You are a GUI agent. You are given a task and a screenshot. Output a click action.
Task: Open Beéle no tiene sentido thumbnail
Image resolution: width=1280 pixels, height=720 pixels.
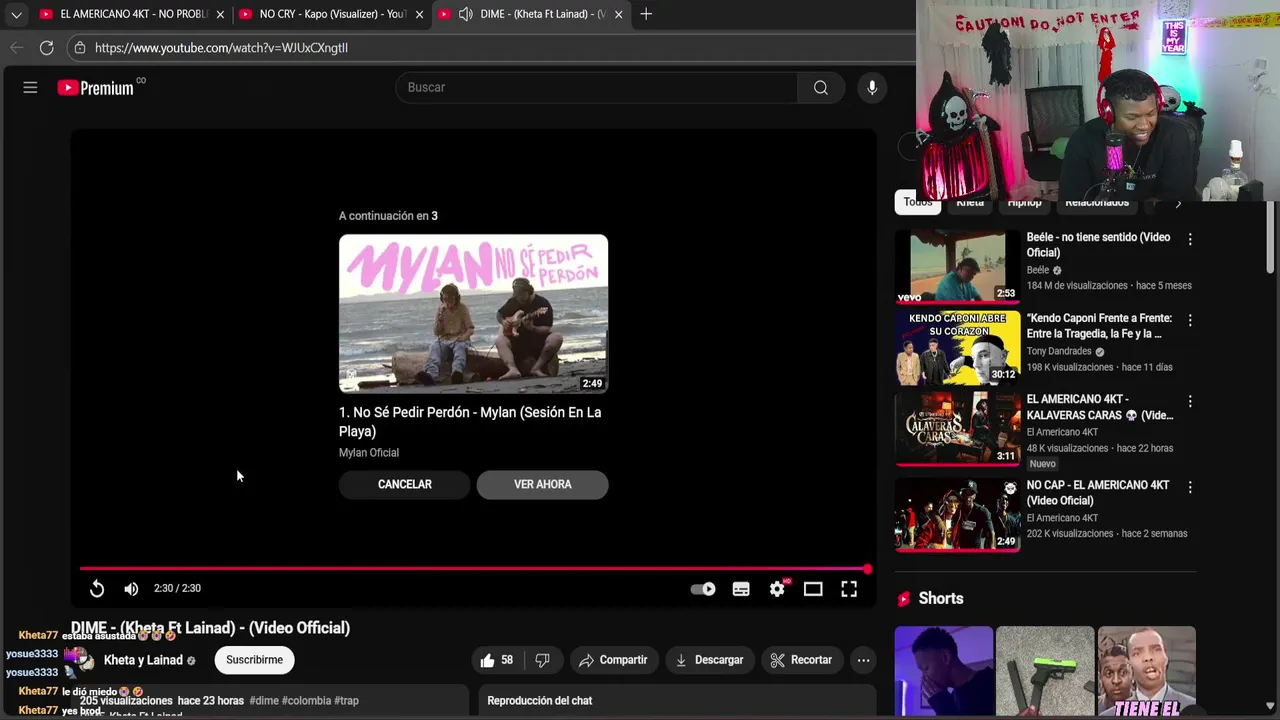957,266
